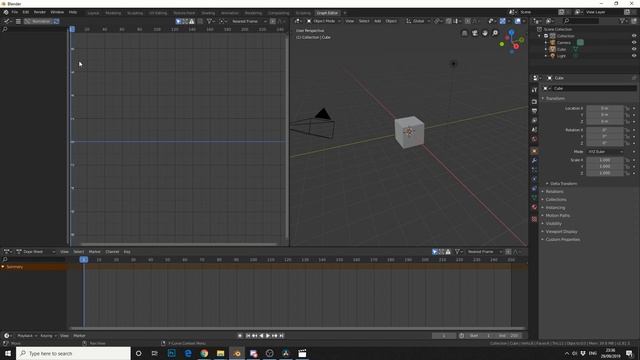Toggle perspective/orthographic view icon in viewport
The image size is (640, 360).
click(x=464, y=33)
